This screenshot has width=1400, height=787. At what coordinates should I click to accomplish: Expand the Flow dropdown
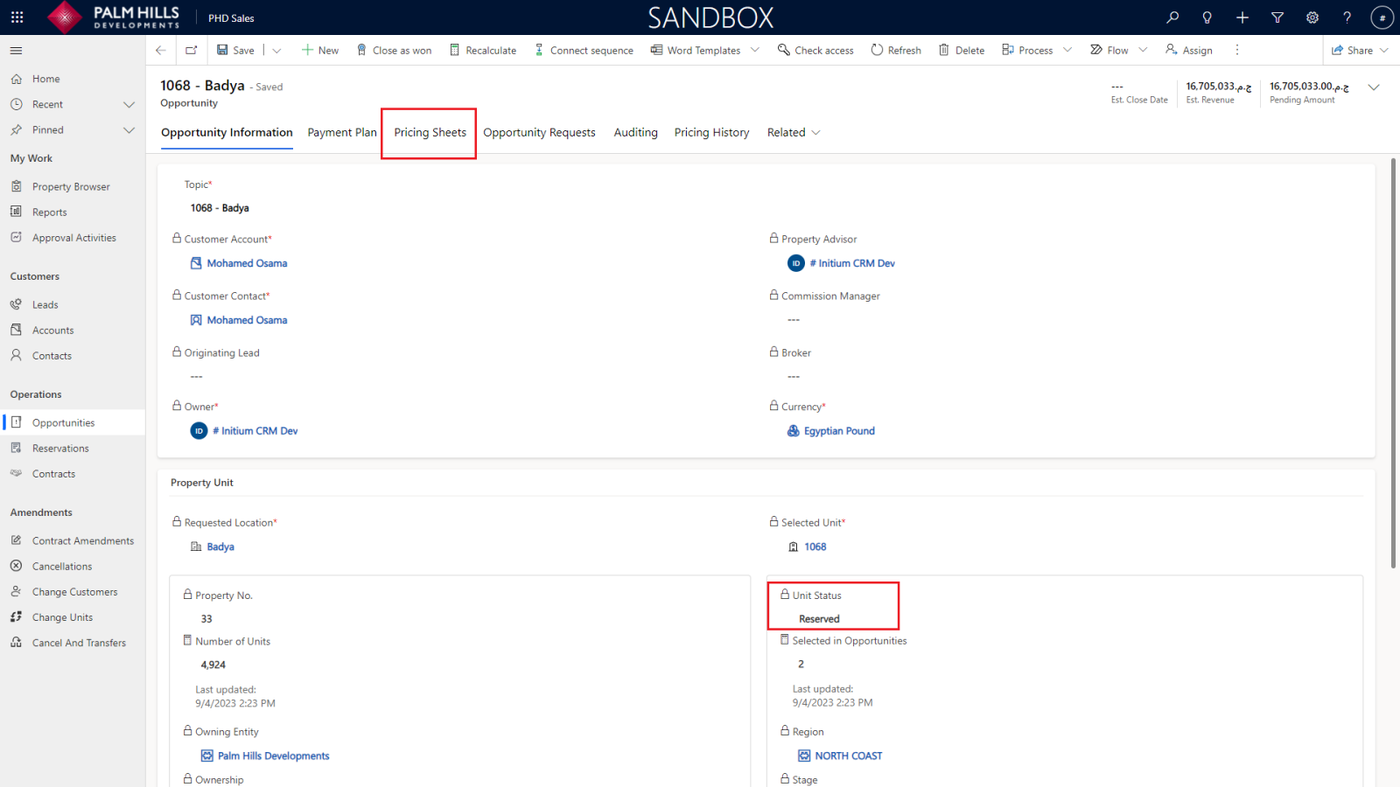1143,50
